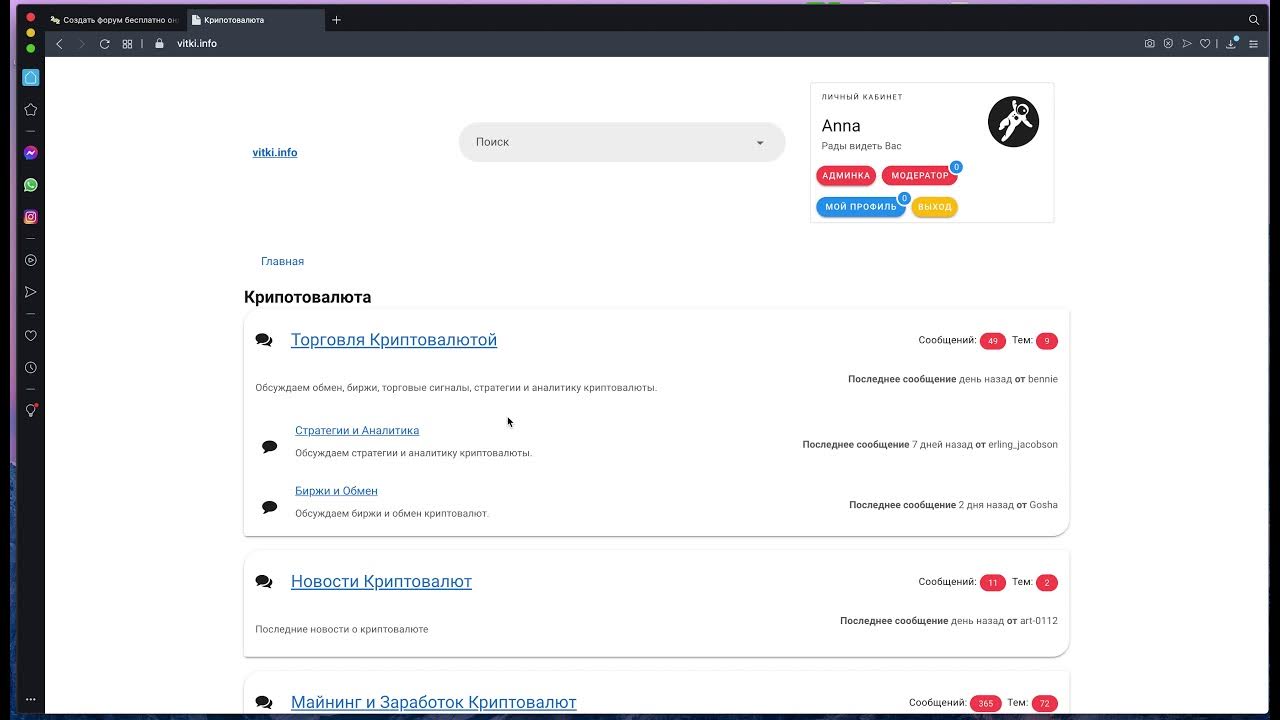Click the 365 messages badge
1280x720 pixels.
(x=986, y=704)
